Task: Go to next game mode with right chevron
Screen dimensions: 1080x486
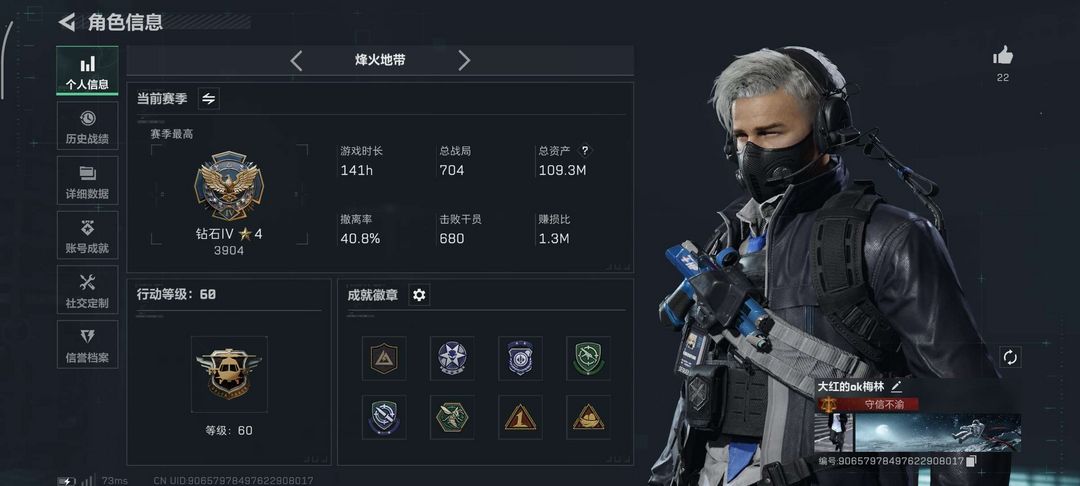Action: 464,61
